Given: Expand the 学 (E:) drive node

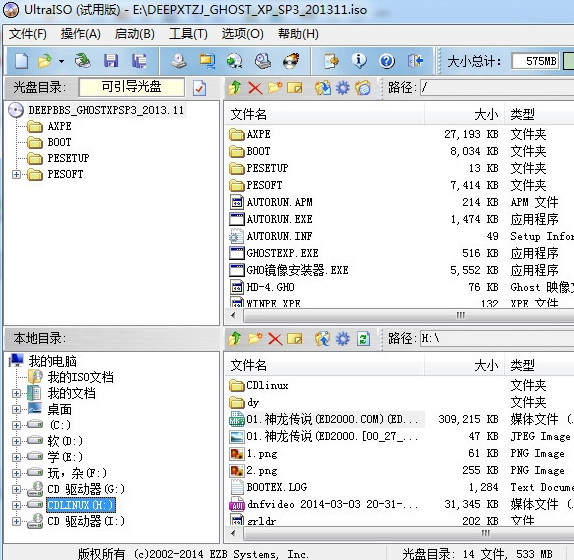Looking at the screenshot, I should pos(16,457).
